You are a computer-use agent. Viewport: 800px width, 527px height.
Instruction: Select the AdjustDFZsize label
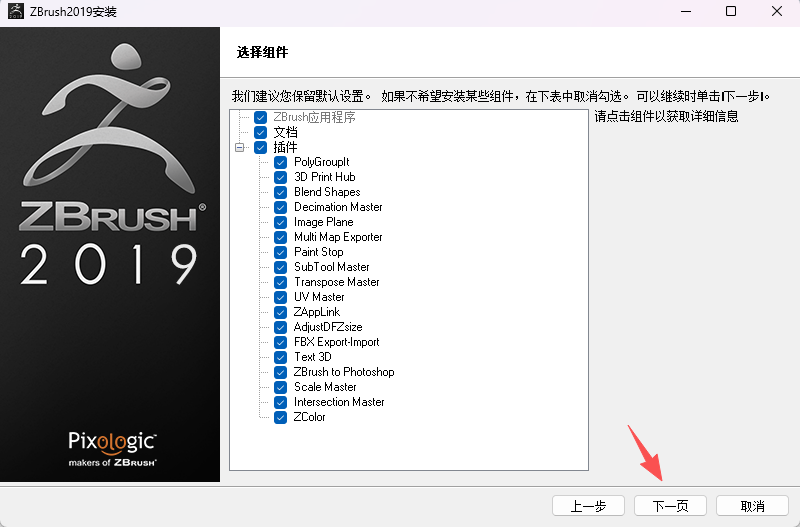[x=328, y=327]
